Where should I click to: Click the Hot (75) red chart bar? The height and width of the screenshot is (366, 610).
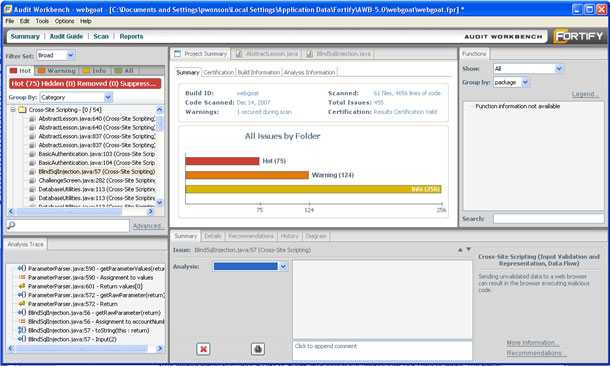[222, 161]
